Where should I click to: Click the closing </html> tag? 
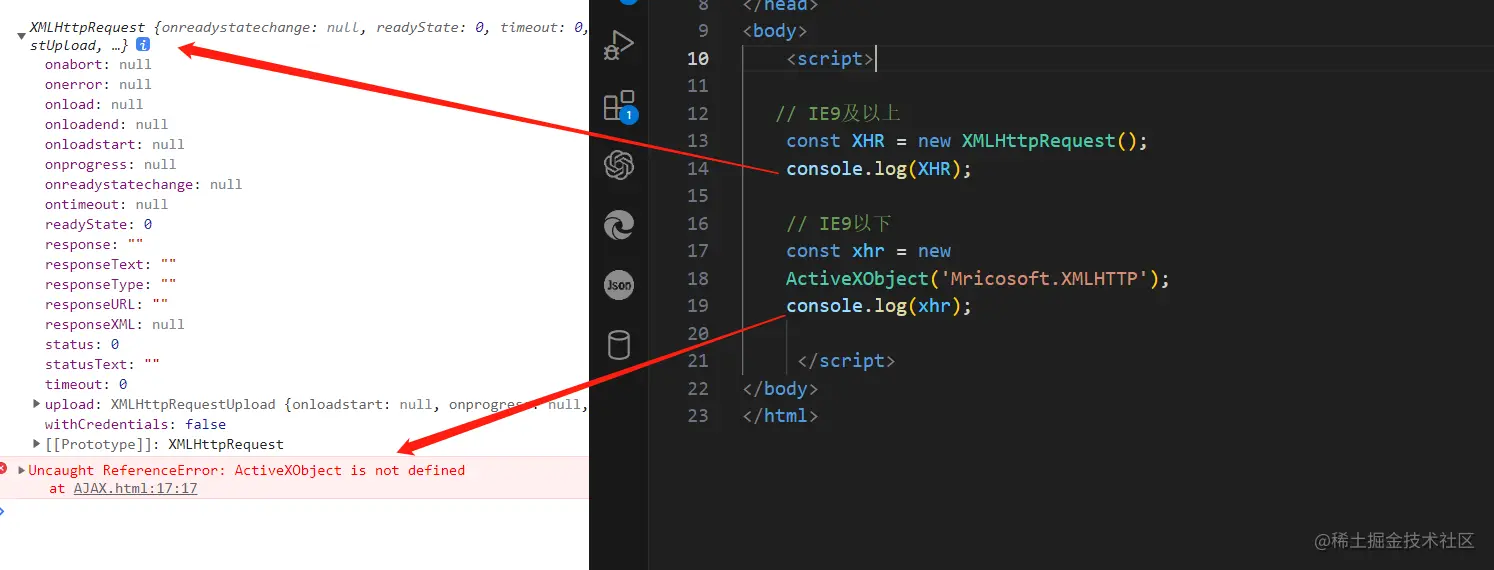780,415
